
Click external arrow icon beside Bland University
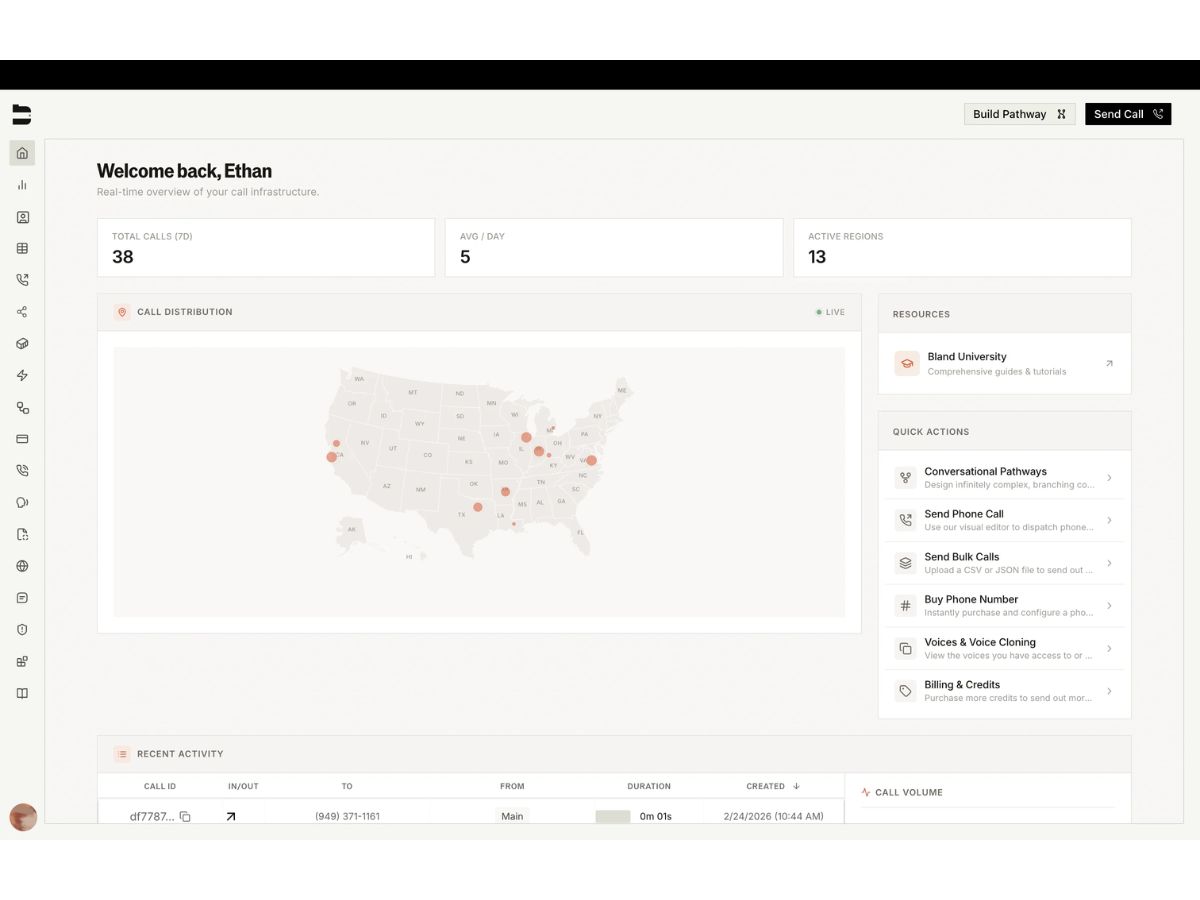pos(1109,363)
